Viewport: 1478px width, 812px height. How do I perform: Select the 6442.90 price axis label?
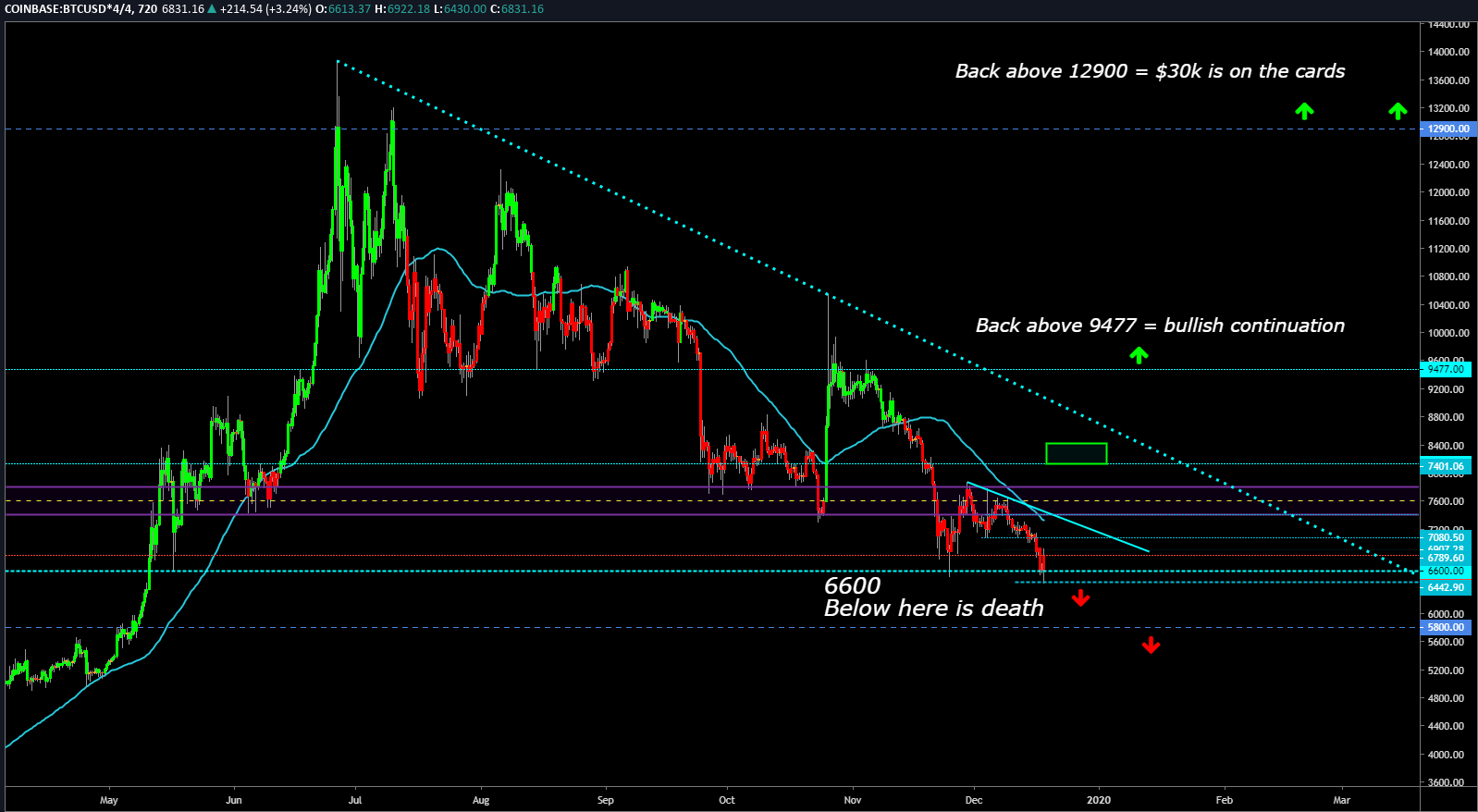(x=1447, y=587)
